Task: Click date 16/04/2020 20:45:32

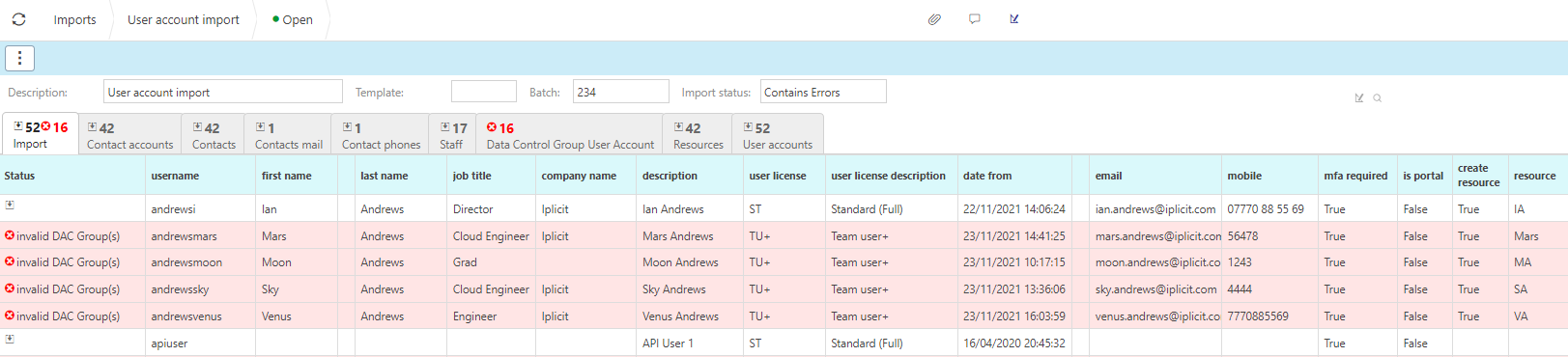Action: click(1014, 343)
